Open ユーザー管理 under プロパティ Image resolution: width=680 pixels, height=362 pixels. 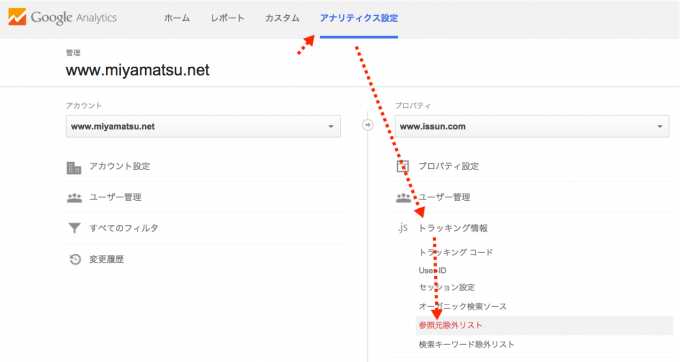(444, 197)
